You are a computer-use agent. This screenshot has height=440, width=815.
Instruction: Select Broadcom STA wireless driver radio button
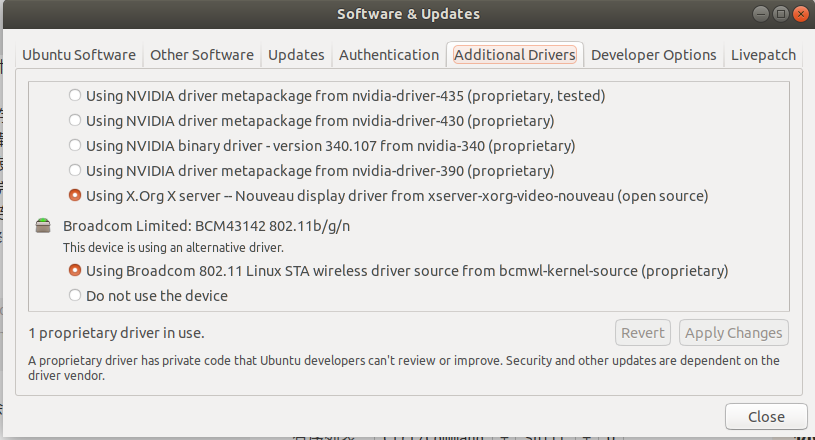[x=75, y=270]
